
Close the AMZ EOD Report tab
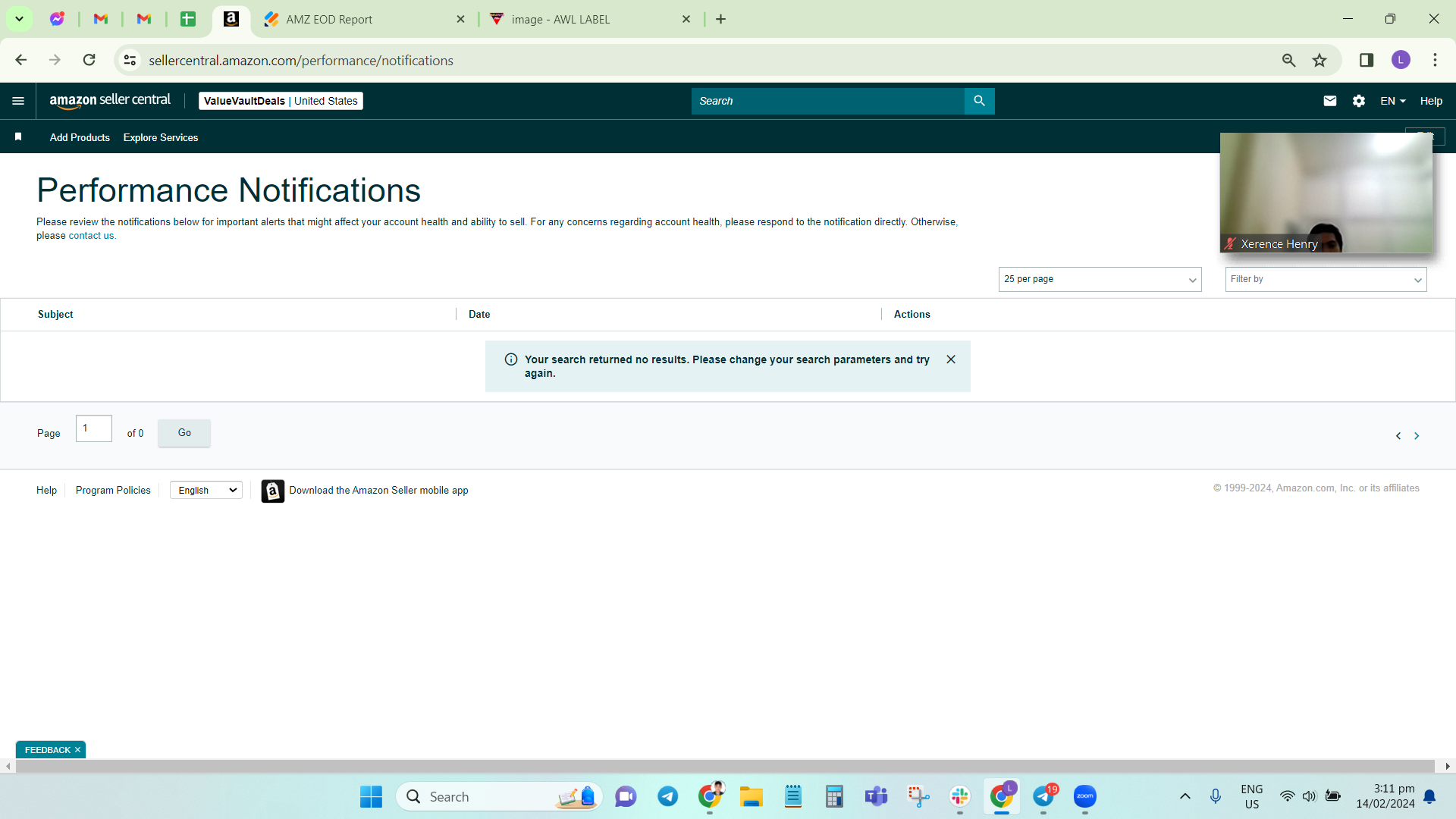[460, 19]
